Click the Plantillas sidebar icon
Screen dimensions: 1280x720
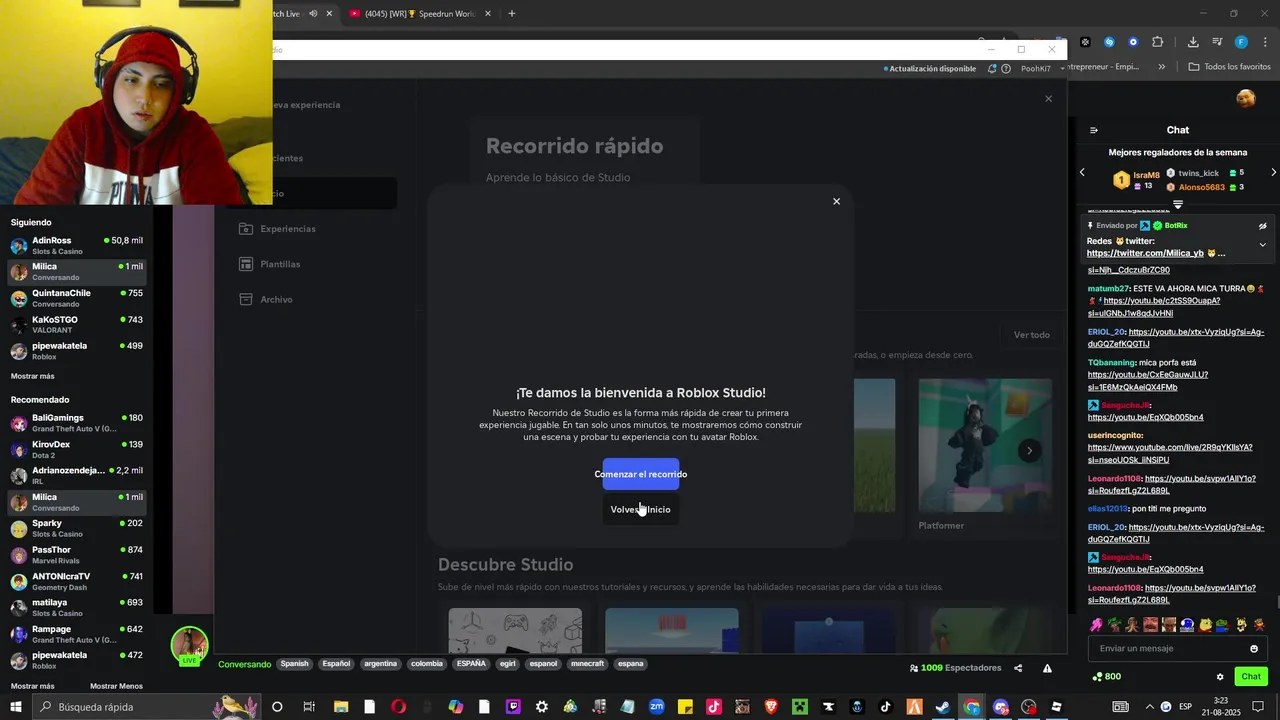click(246, 264)
